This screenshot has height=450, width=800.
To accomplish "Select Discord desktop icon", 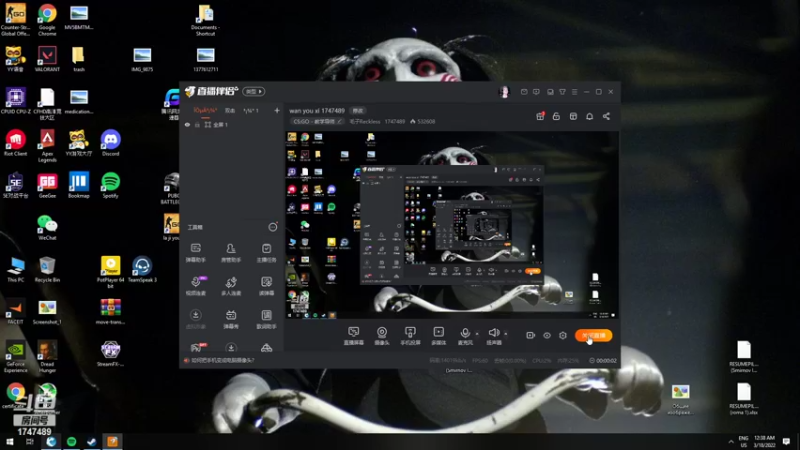I will pyautogui.click(x=110, y=143).
